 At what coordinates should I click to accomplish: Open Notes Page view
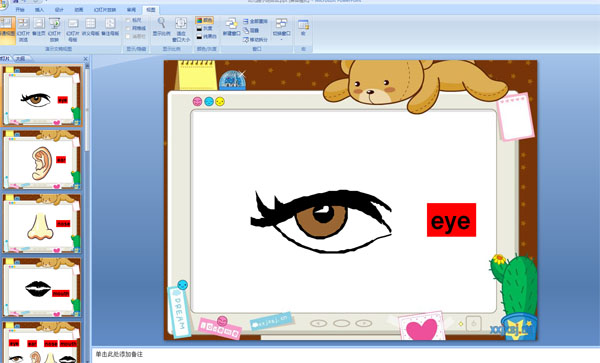click(x=39, y=28)
